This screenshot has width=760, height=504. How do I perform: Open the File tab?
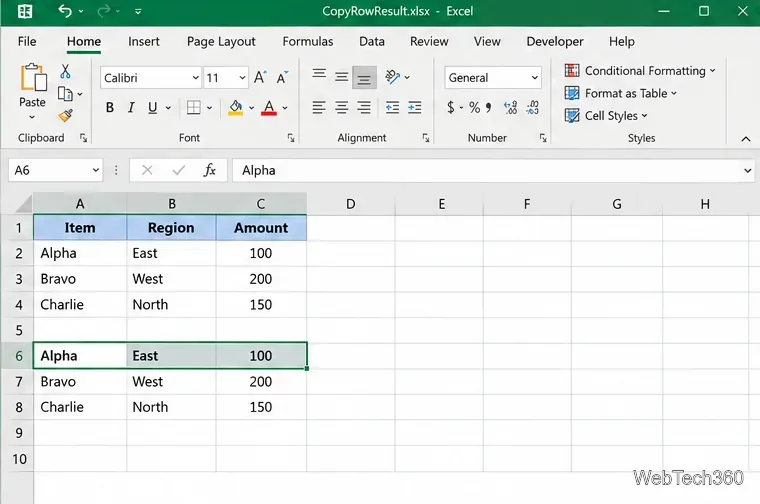[x=27, y=42]
